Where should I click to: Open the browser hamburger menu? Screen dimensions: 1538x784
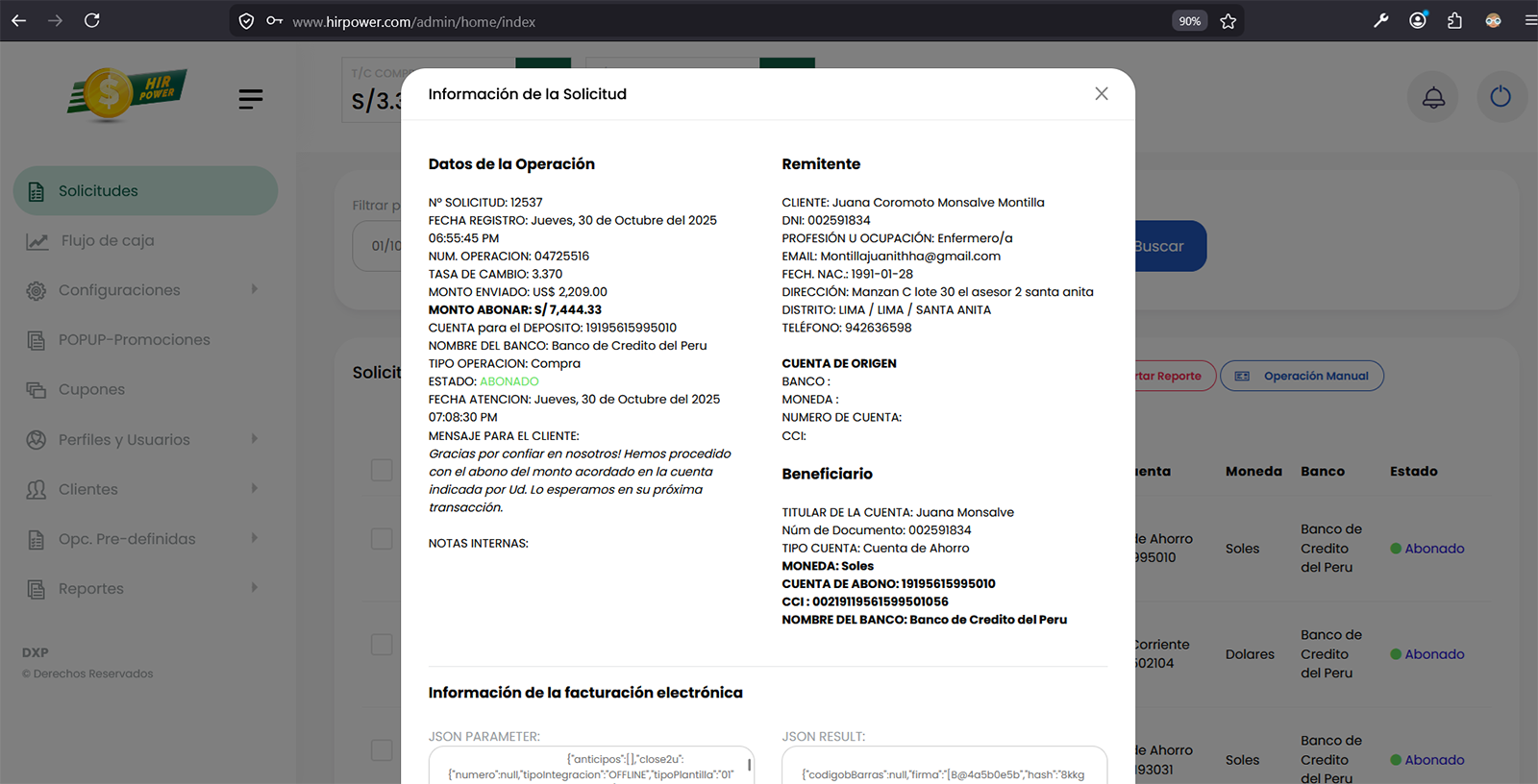(x=1529, y=20)
